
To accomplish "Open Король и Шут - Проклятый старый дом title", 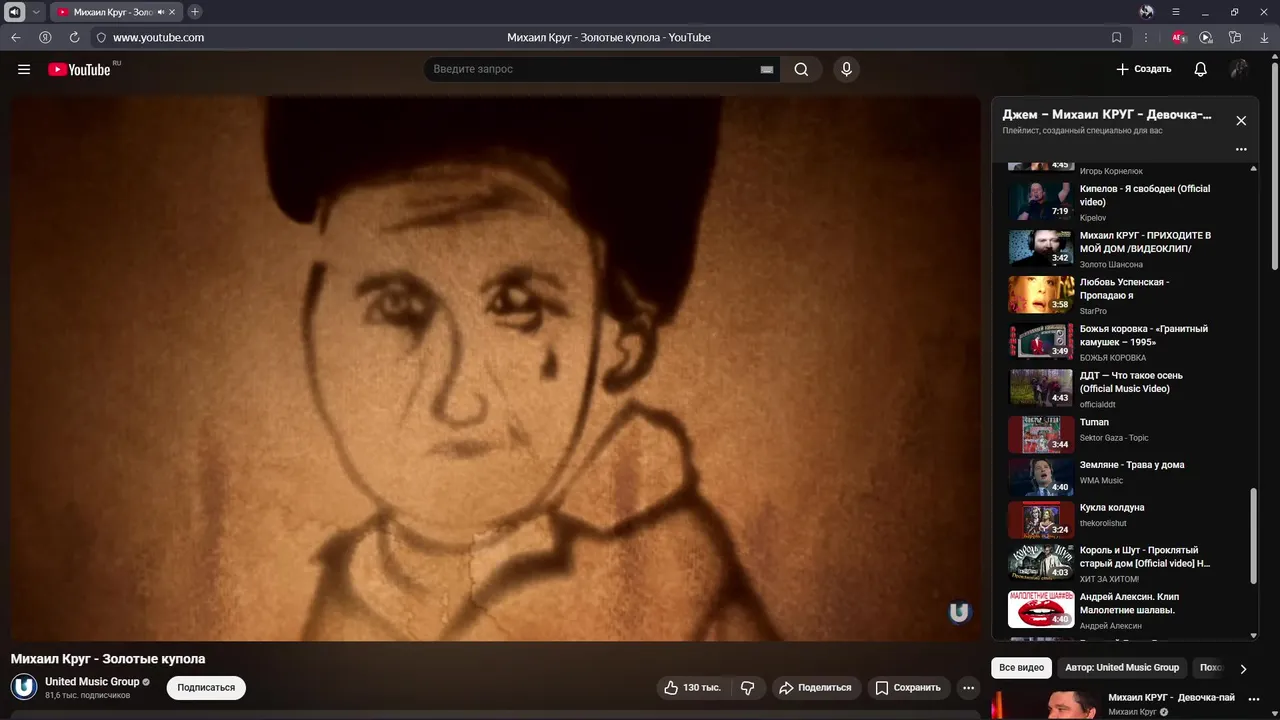I will tap(1145, 557).
